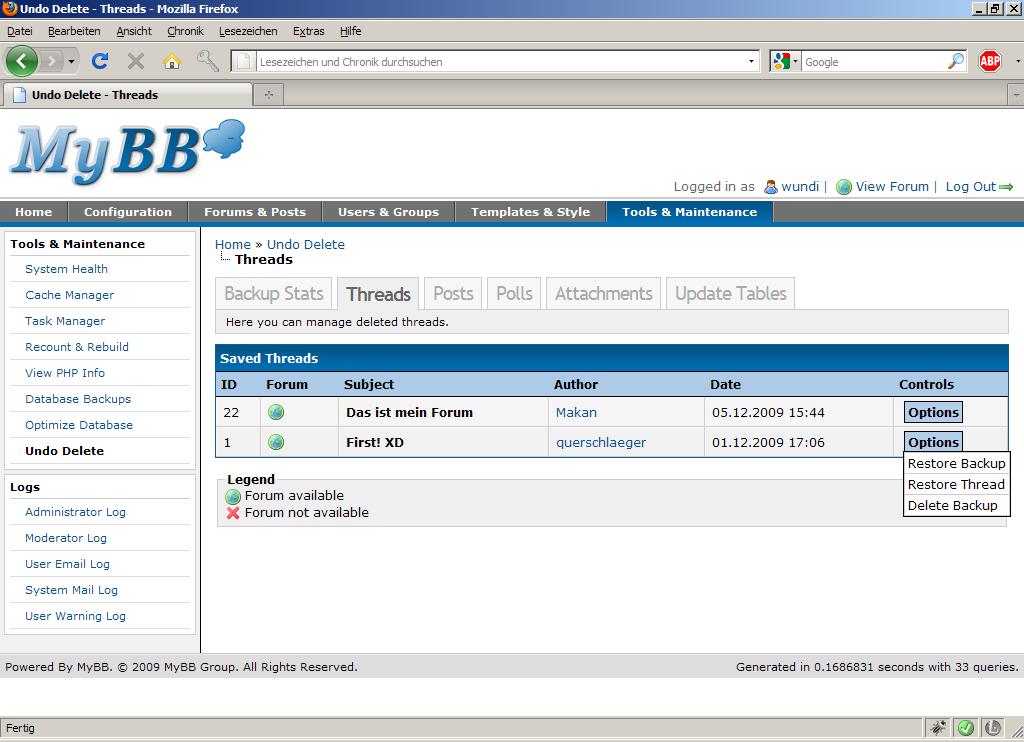Open the Extras menu

coord(308,31)
